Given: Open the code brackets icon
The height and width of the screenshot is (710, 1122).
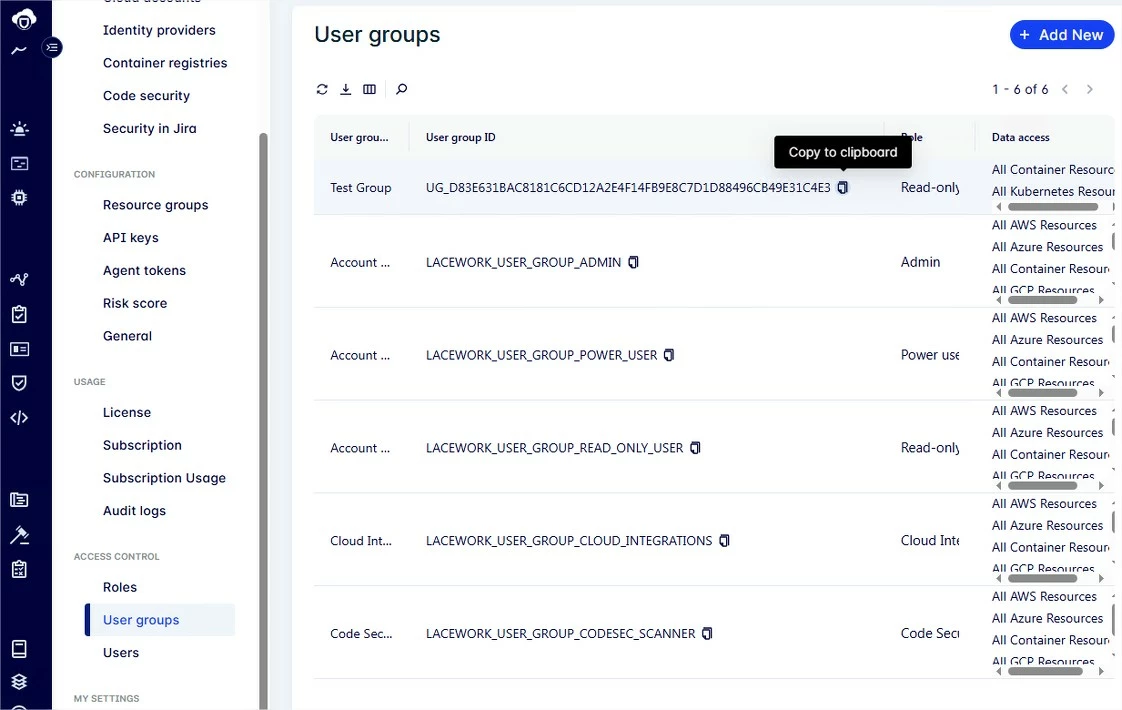Looking at the screenshot, I should click(19, 417).
